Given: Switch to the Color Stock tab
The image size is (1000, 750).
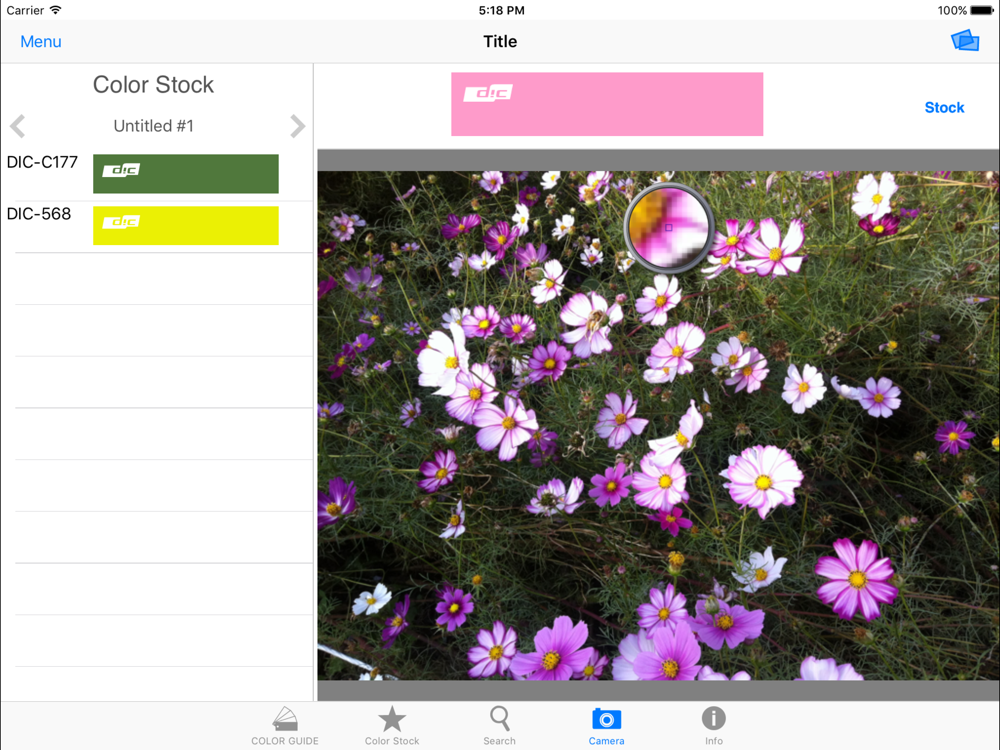Looking at the screenshot, I should pyautogui.click(x=392, y=726).
